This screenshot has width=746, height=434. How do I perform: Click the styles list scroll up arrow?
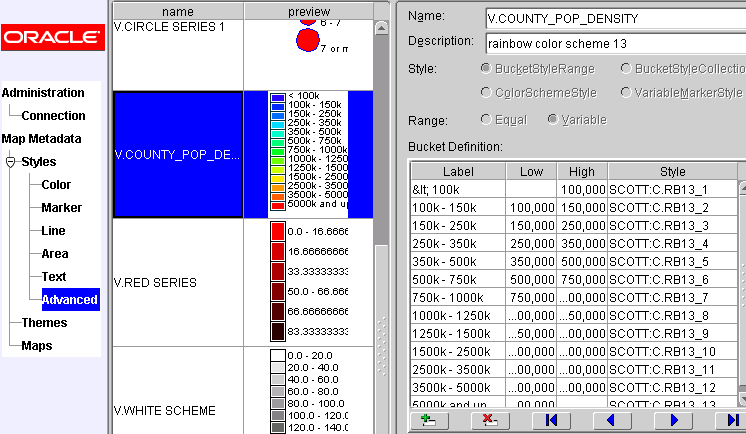381,28
